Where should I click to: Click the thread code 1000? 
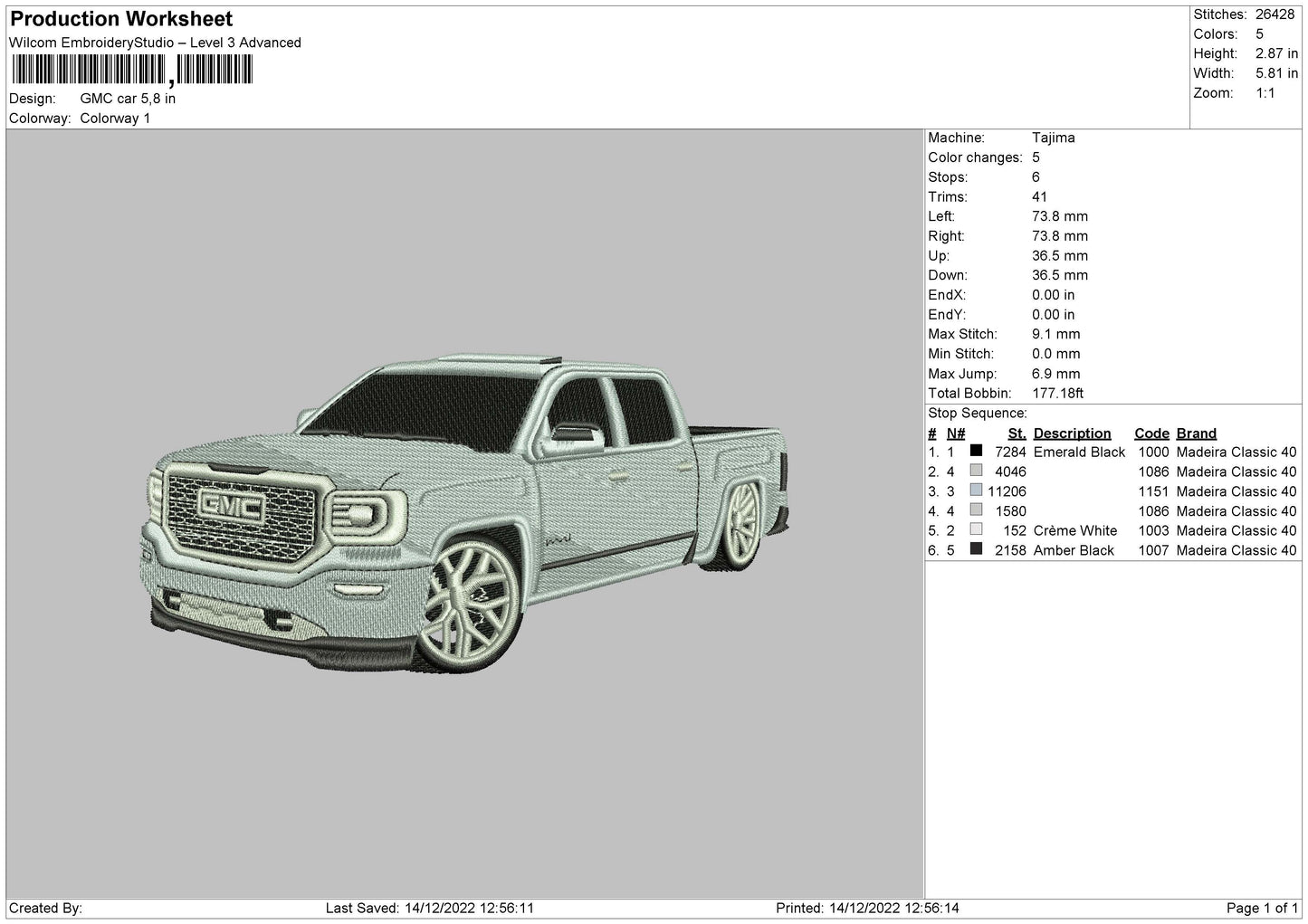tap(1153, 452)
